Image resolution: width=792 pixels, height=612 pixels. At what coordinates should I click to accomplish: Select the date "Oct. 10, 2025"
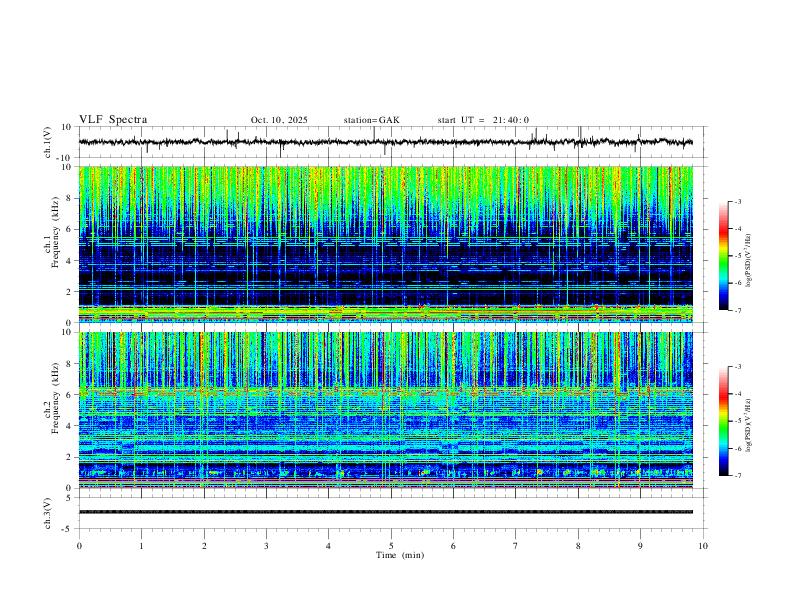point(279,120)
